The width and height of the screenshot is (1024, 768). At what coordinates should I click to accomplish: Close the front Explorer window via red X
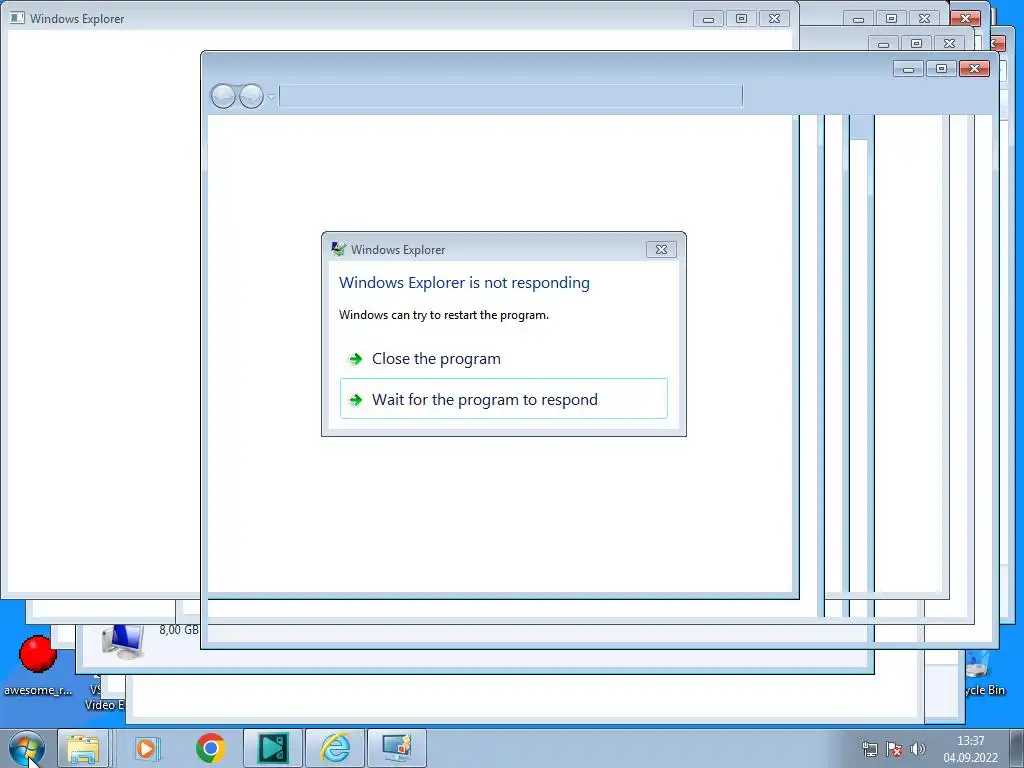pos(974,69)
